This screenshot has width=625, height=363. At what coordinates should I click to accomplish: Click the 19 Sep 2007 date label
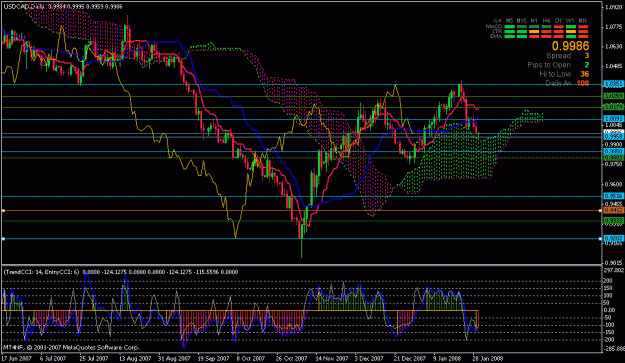213,358
